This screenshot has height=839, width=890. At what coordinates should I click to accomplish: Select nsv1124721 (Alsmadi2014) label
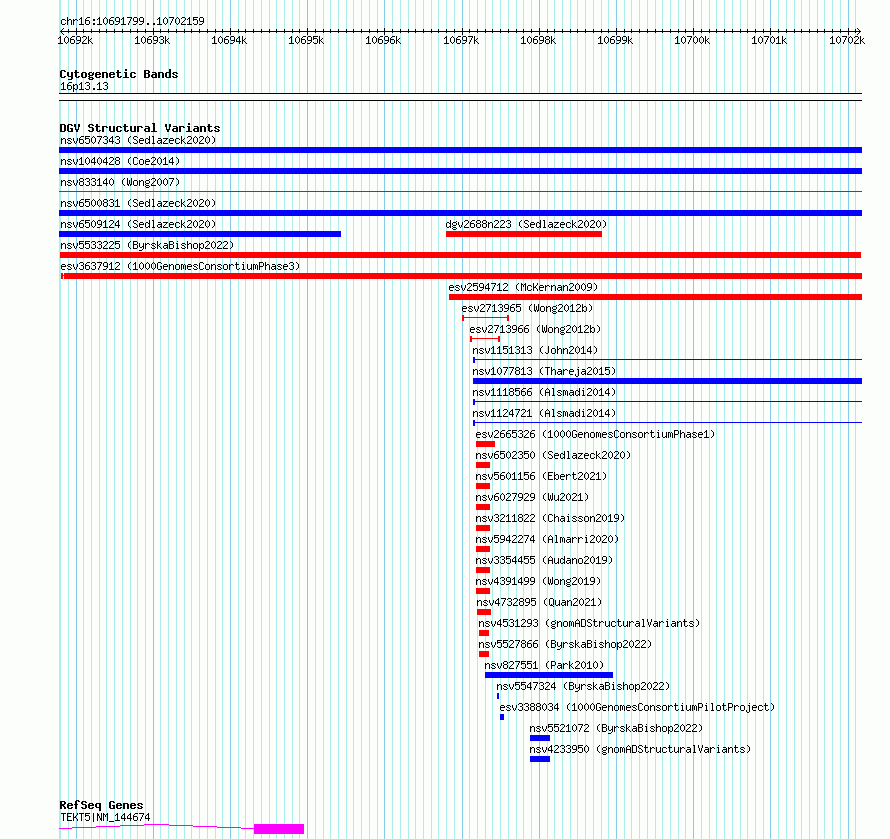(x=544, y=413)
